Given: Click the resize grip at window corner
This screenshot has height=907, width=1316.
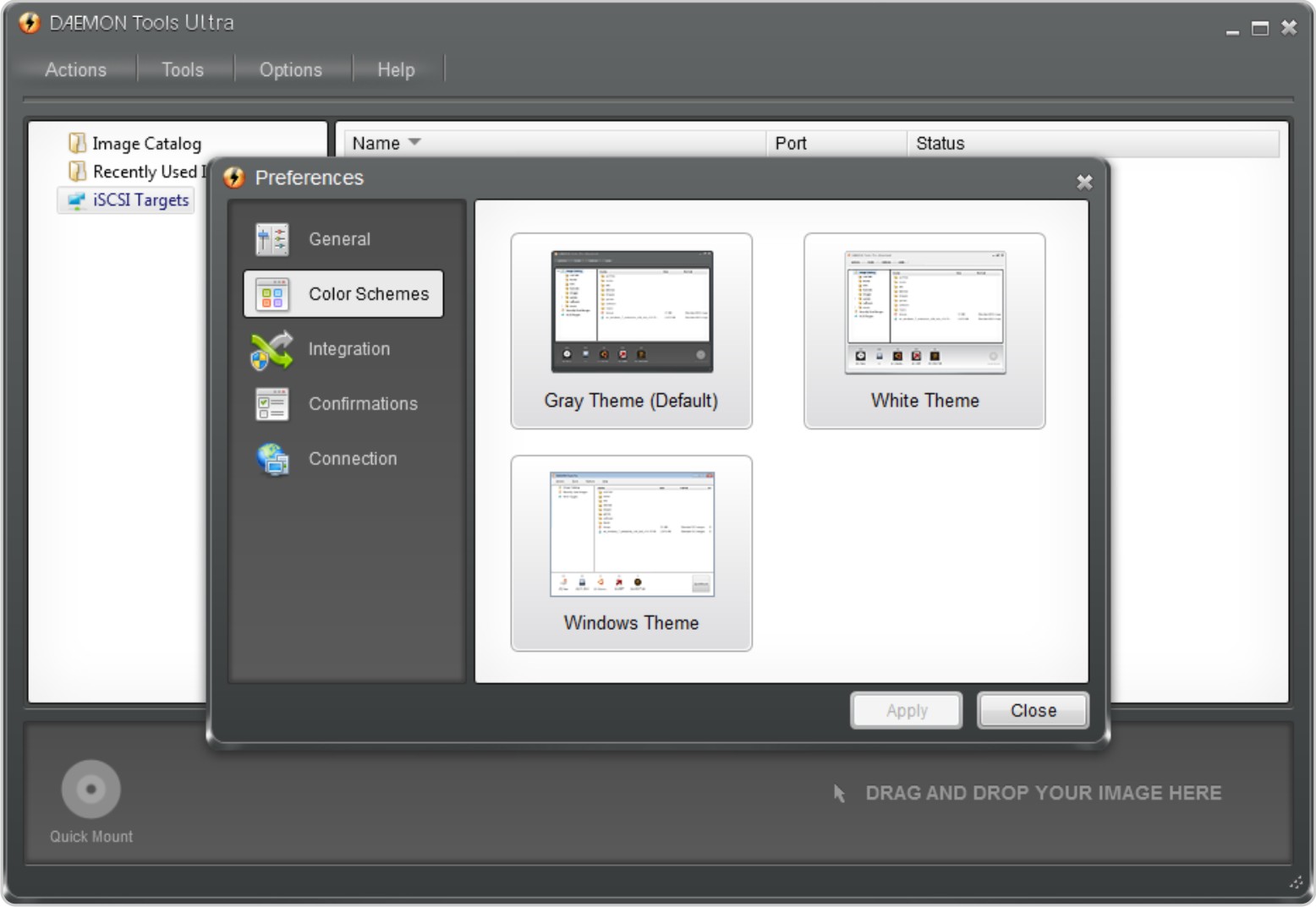Looking at the screenshot, I should pyautogui.click(x=1296, y=882).
